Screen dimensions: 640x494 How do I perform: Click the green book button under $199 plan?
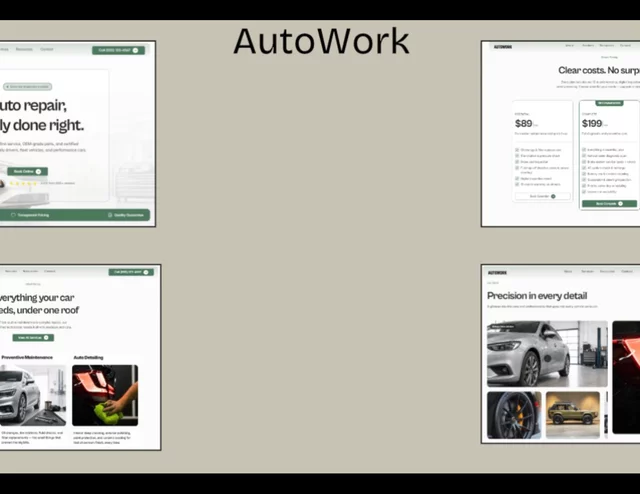point(609,203)
